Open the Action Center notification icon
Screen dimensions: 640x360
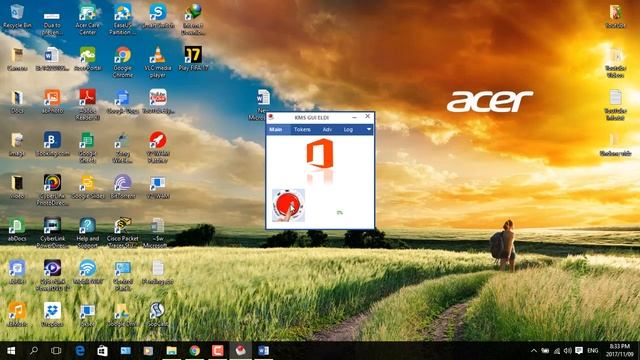point(579,351)
